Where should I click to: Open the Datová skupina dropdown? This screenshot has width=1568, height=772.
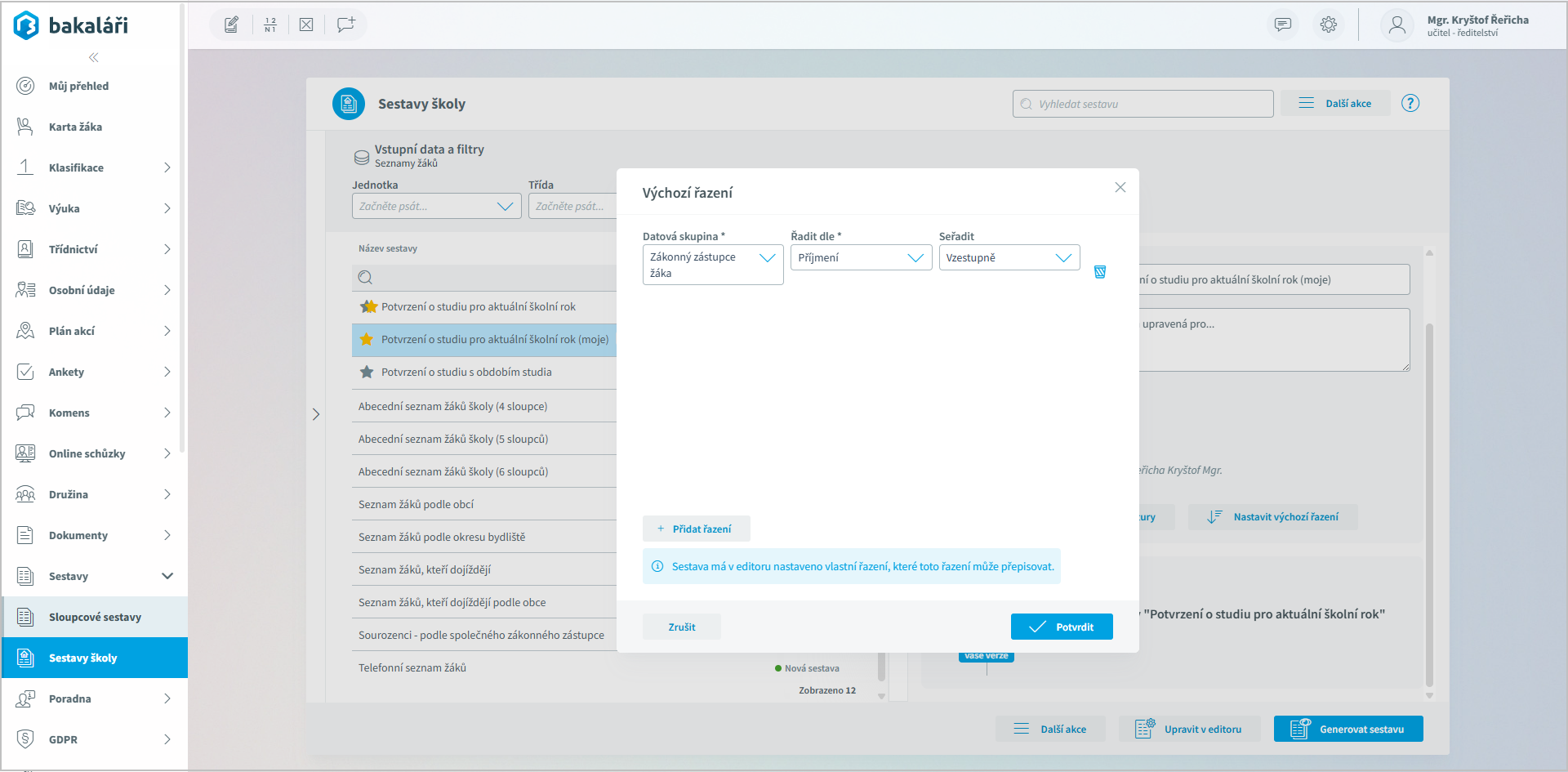tap(712, 265)
